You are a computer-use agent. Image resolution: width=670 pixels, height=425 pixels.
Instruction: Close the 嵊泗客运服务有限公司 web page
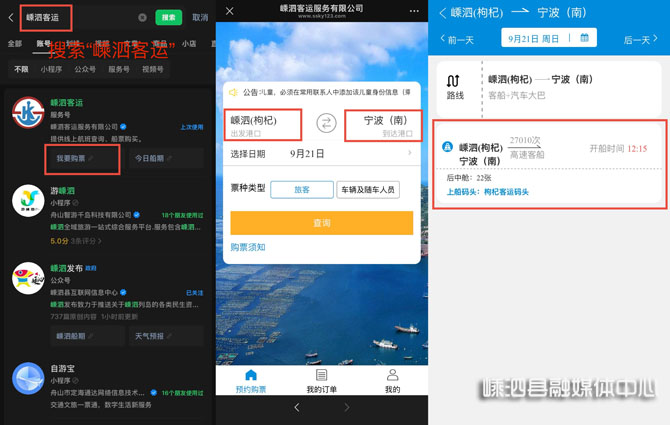[229, 11]
